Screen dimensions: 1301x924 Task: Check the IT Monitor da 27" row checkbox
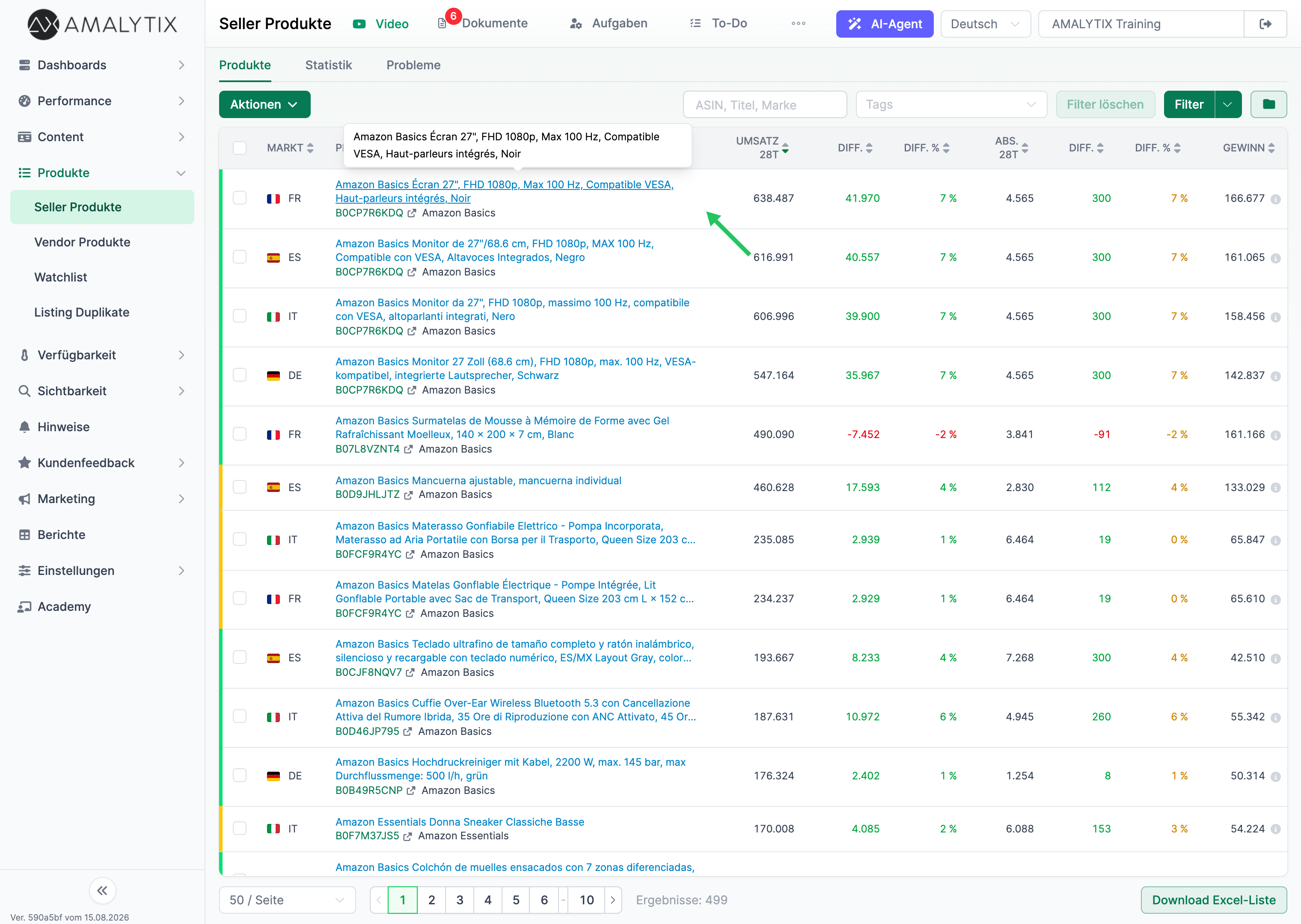[240, 317]
